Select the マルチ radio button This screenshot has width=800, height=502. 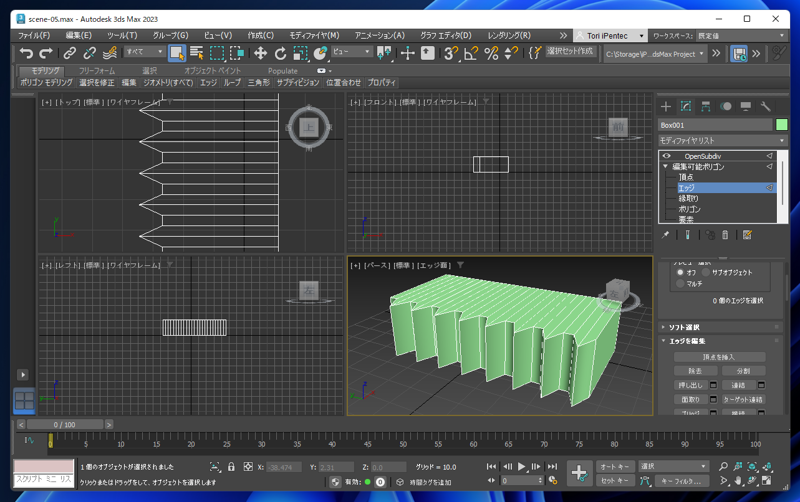pyautogui.click(x=680, y=283)
